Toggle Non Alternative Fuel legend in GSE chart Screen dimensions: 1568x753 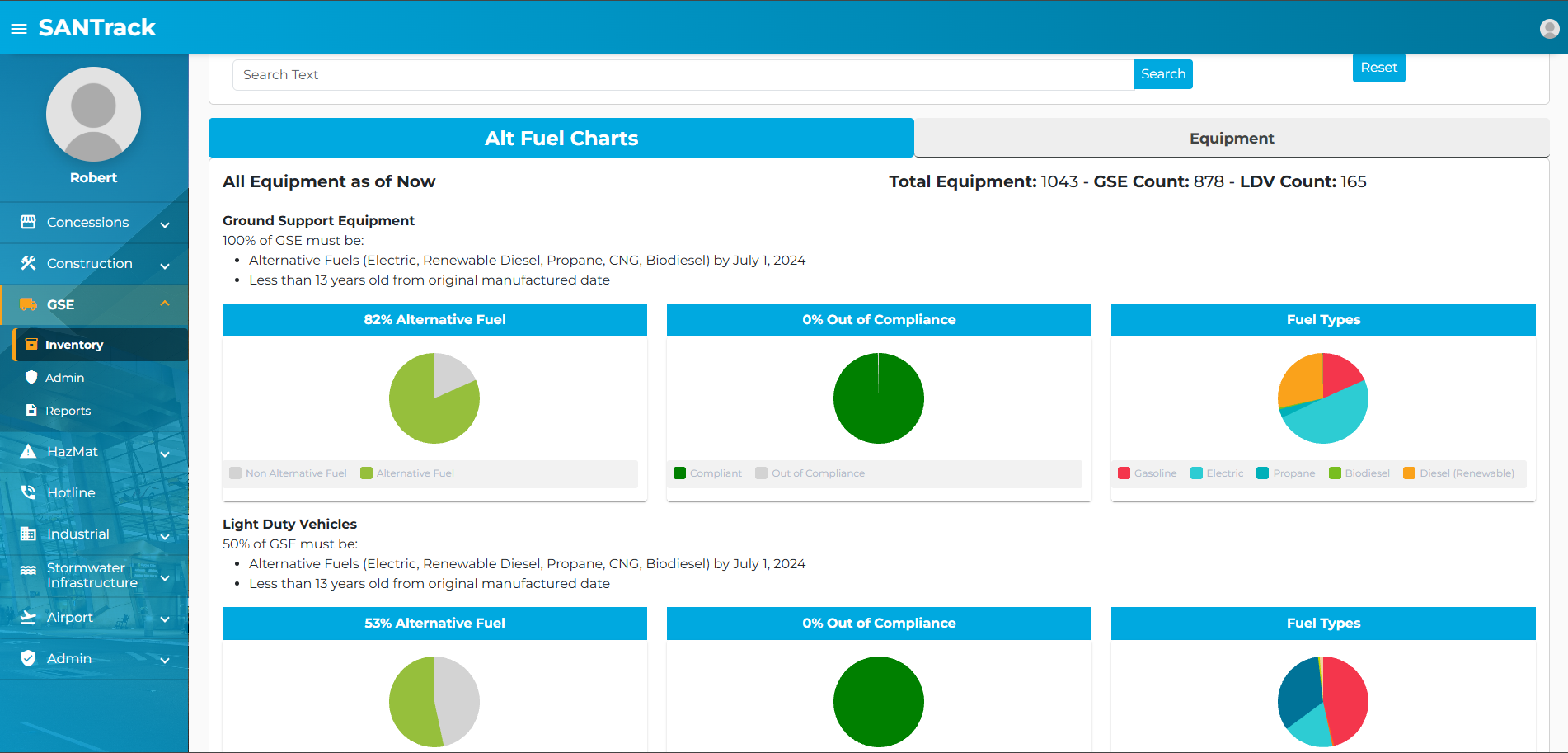click(x=288, y=473)
